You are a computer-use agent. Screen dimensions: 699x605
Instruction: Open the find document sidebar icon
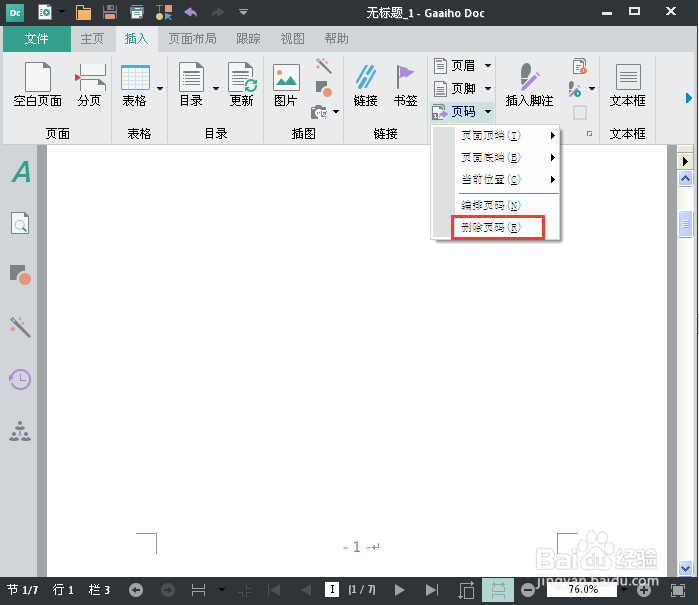[x=20, y=223]
